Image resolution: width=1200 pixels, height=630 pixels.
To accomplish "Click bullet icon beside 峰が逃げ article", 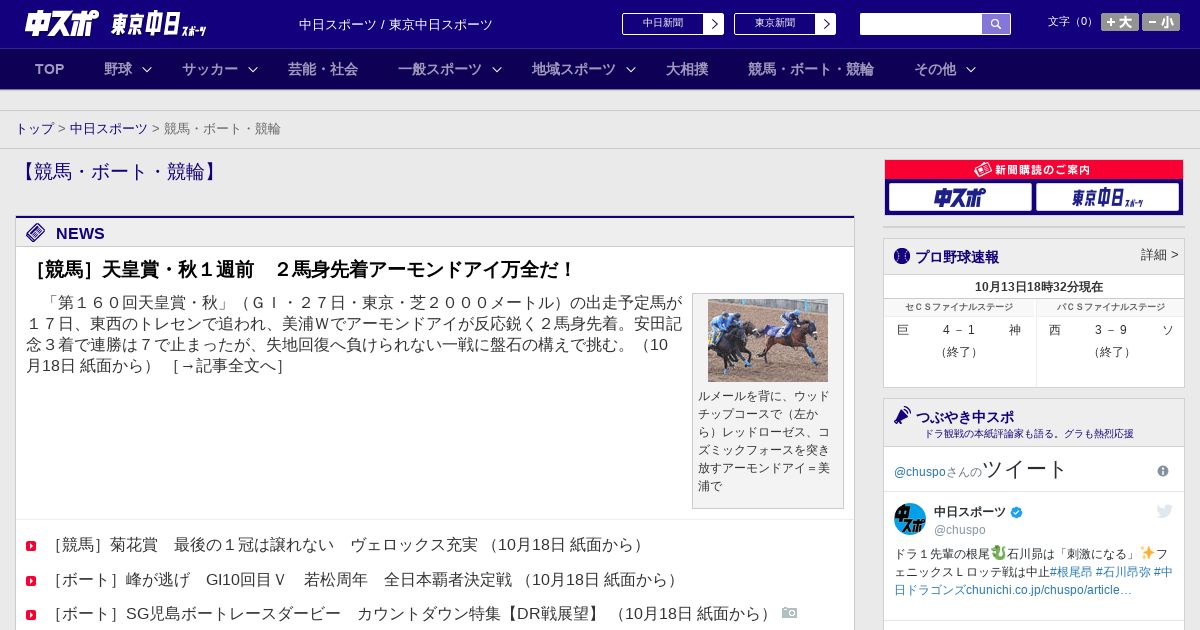I will [31, 581].
